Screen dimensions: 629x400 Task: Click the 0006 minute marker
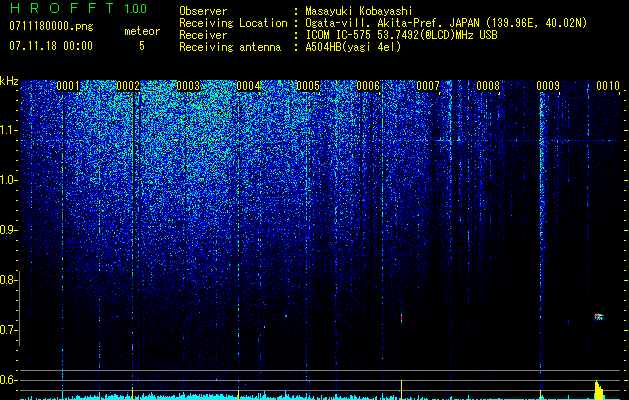[x=368, y=86]
